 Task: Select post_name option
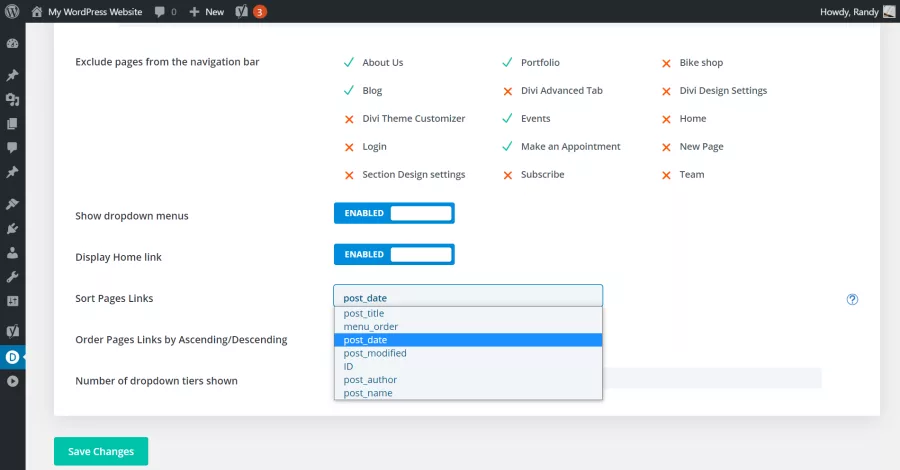468,393
